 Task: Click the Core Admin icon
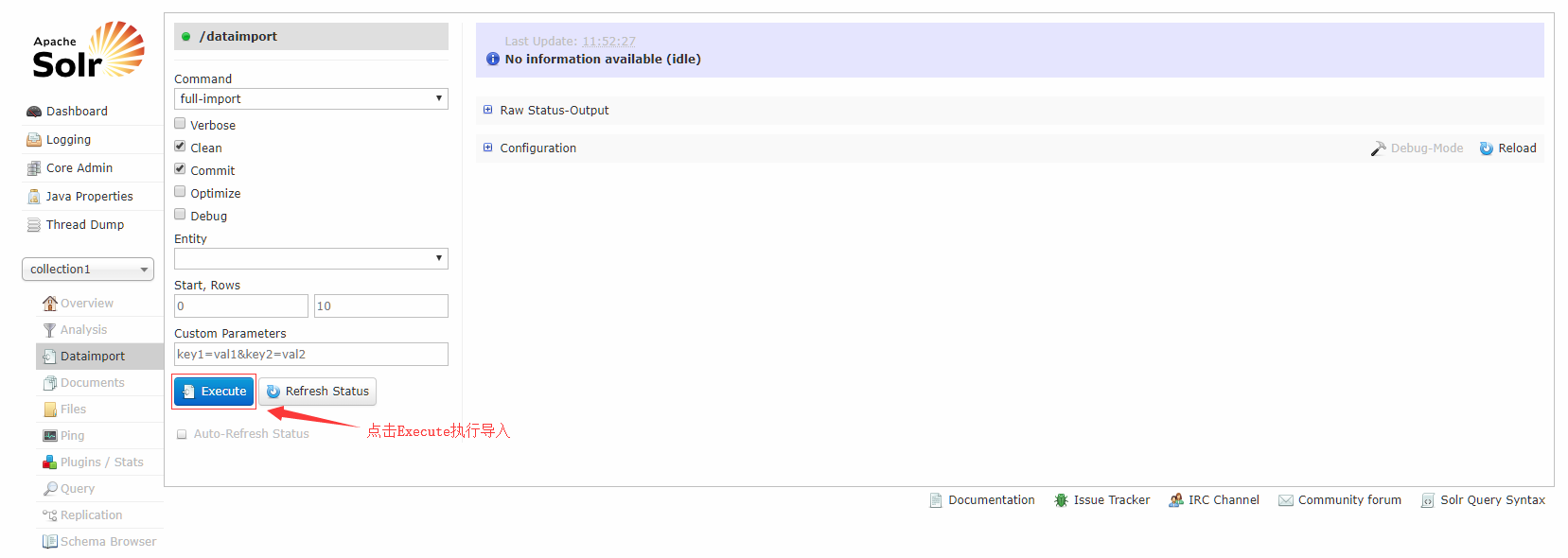click(34, 168)
